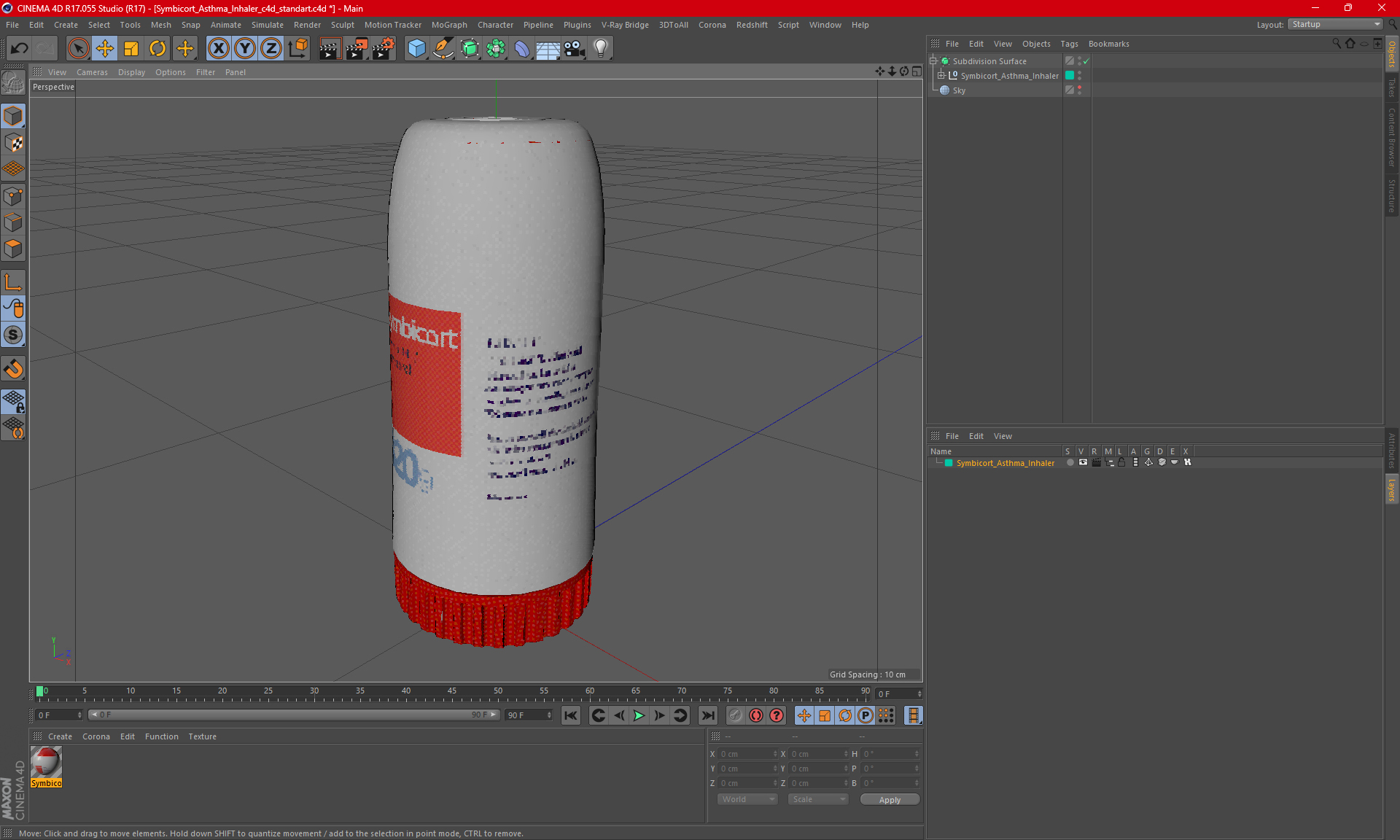The image size is (1400, 840).
Task: Open Layout Startup dropdown
Action: (1335, 24)
